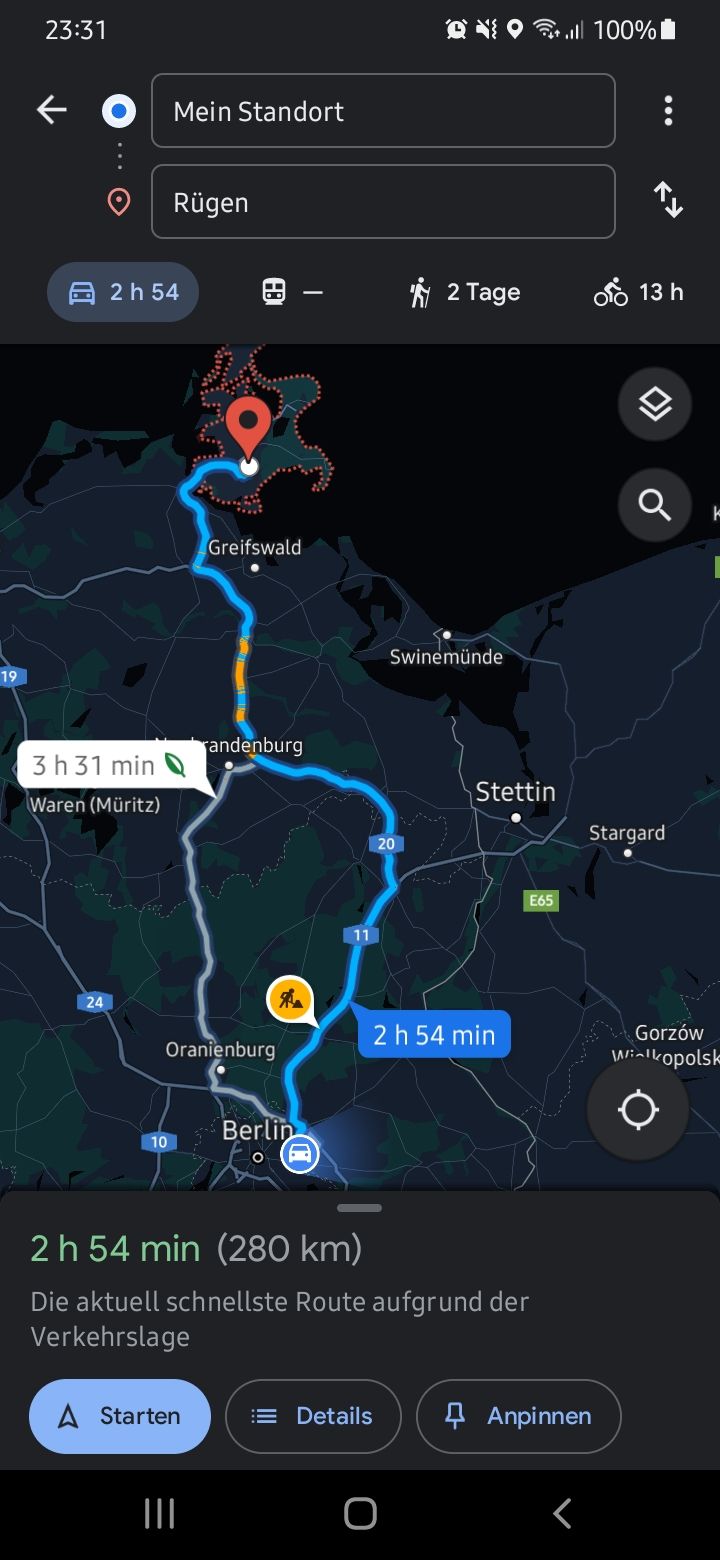Open route Details button
The height and width of the screenshot is (1560, 720).
tap(313, 1416)
